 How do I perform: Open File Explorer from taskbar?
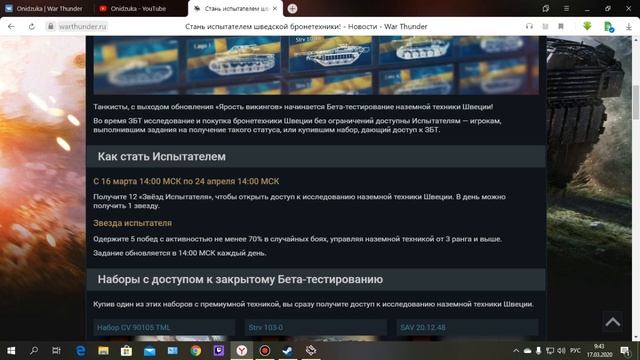(103, 351)
